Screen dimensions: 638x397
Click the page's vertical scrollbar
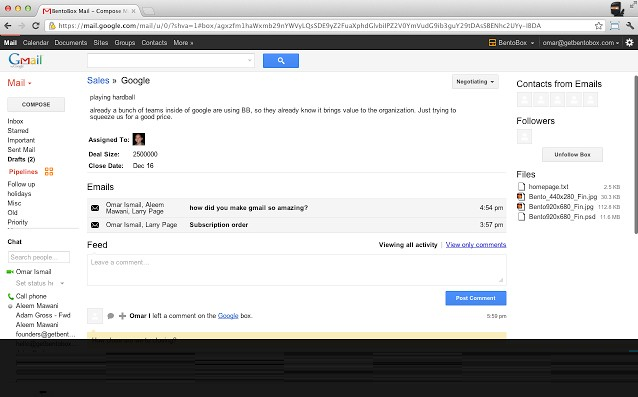(636, 155)
